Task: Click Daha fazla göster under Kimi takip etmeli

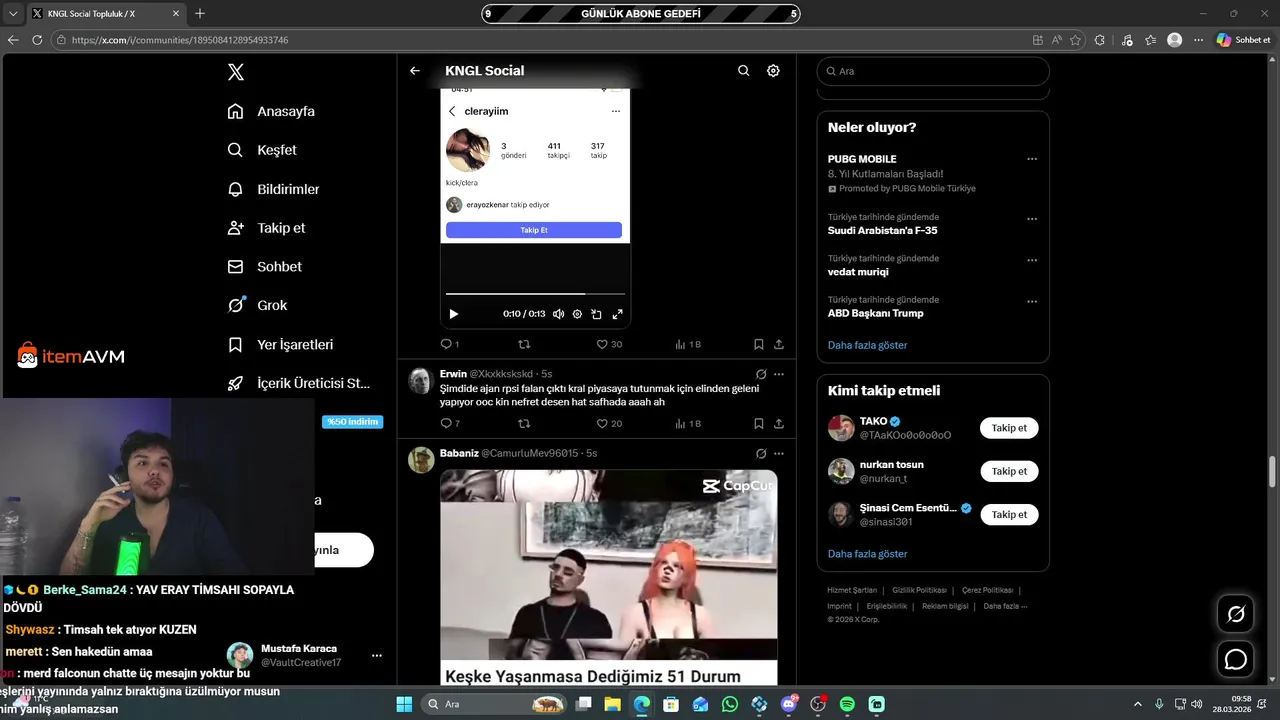Action: click(x=868, y=554)
